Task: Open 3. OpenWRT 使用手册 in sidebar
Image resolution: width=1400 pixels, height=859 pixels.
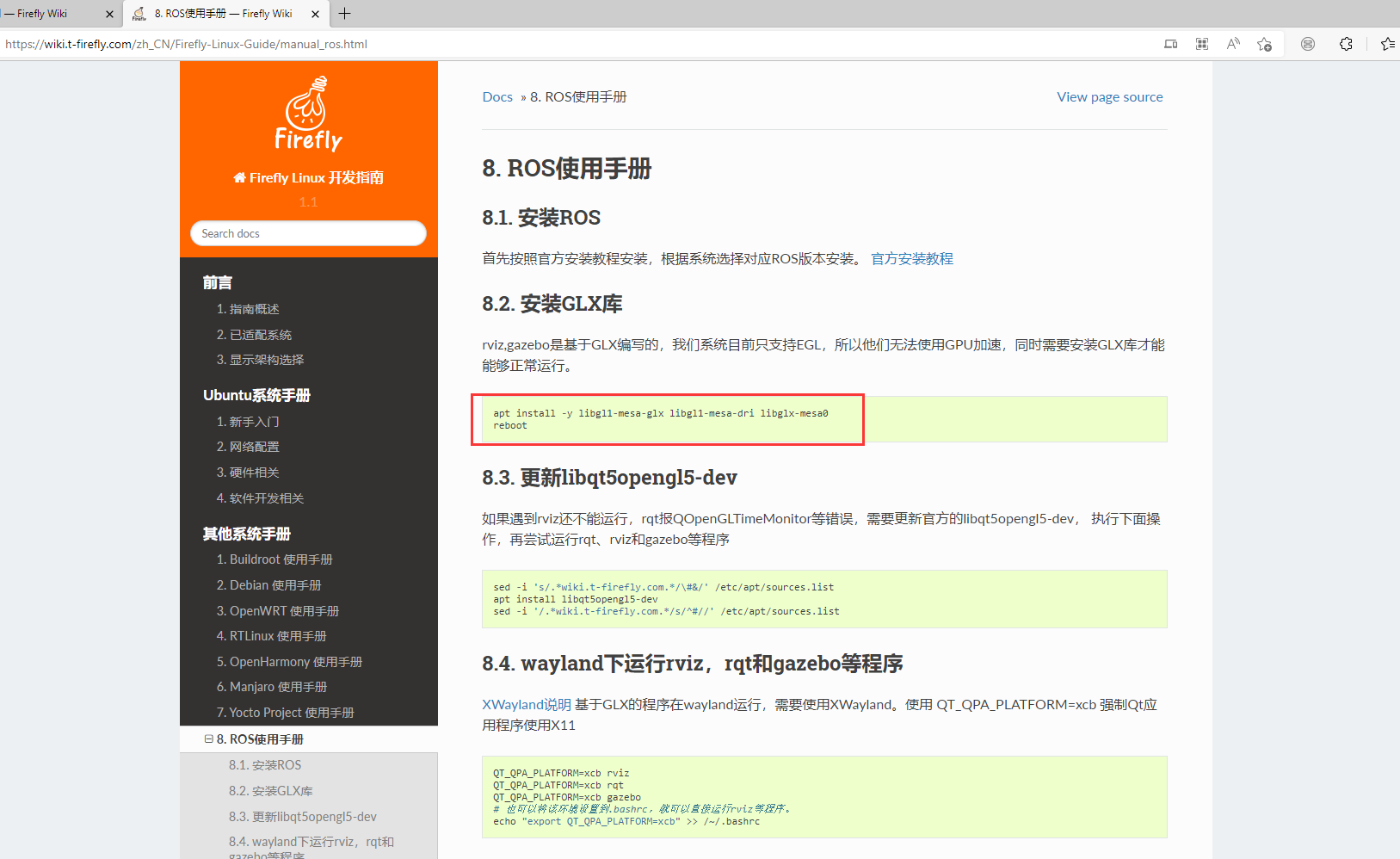Action: (277, 610)
